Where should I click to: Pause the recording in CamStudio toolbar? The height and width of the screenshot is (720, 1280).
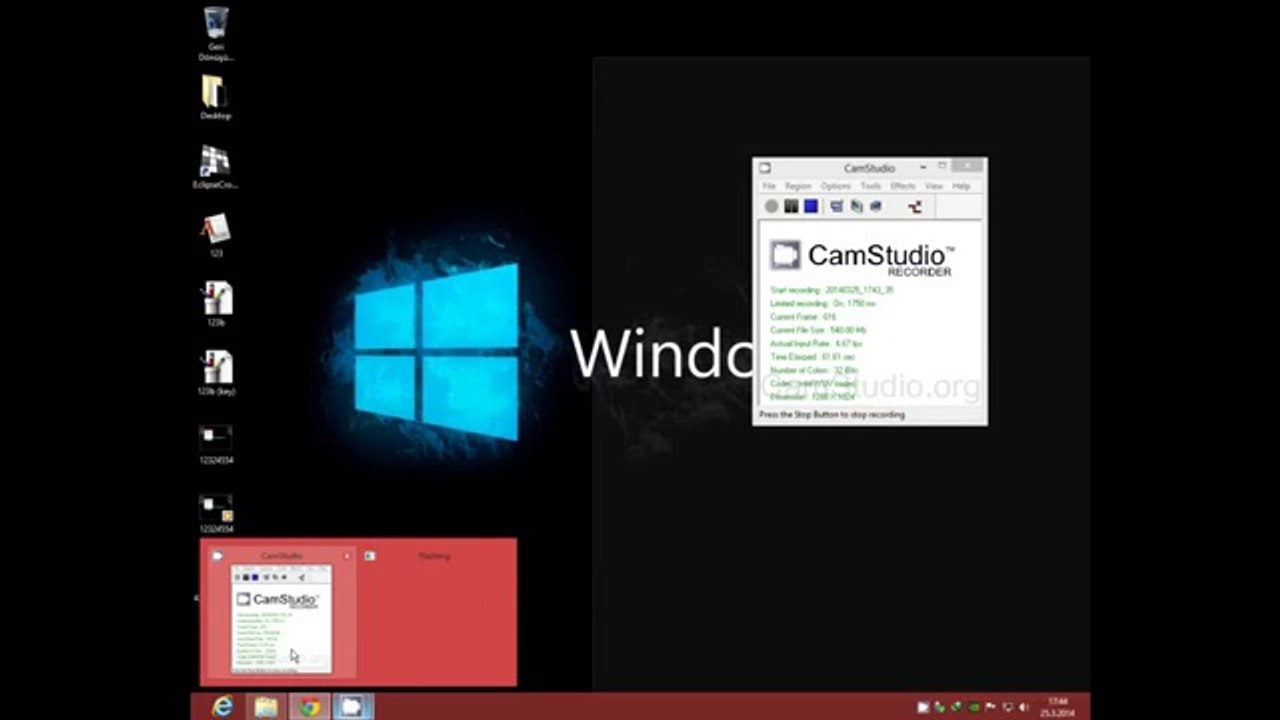pos(791,207)
